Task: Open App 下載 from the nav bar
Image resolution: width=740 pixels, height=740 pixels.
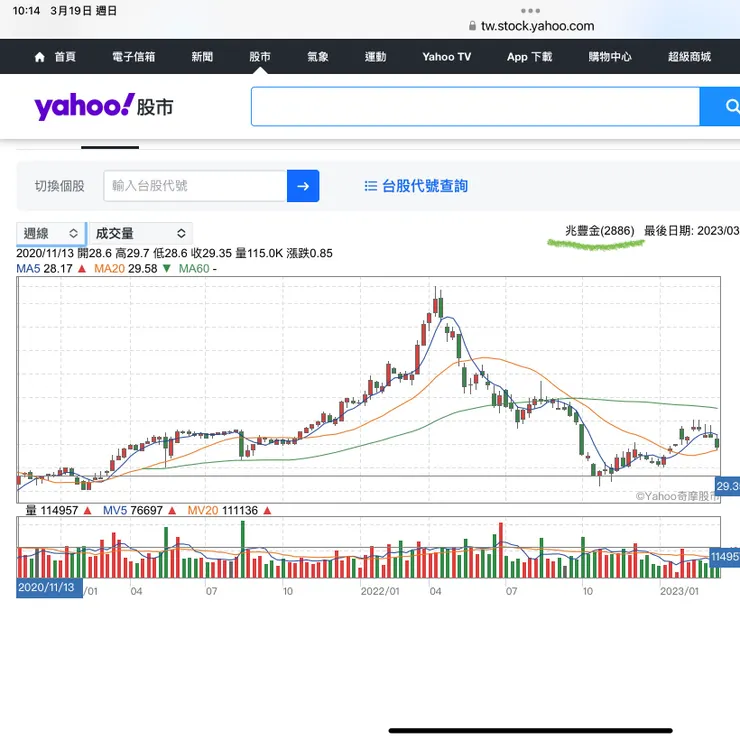Action: [530, 57]
